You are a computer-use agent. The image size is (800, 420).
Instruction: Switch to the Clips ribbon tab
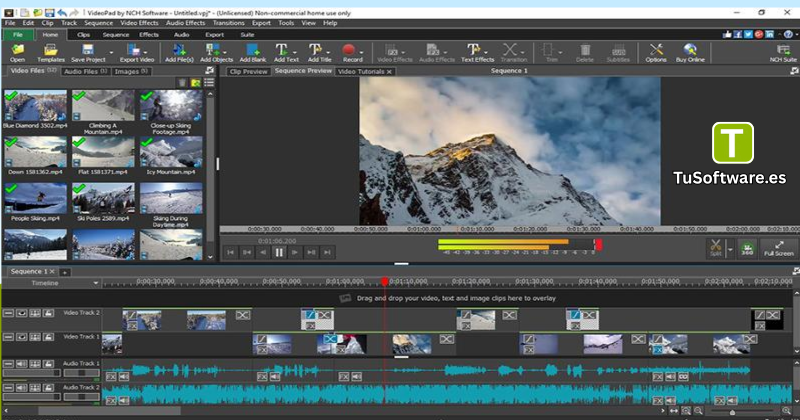pos(83,35)
